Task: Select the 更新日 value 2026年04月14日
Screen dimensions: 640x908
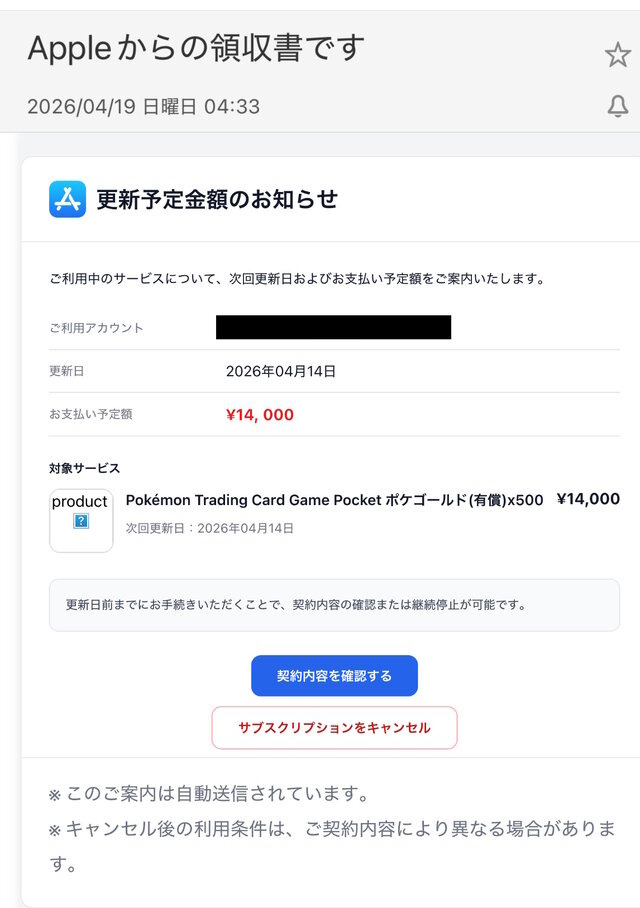Action: coord(281,371)
